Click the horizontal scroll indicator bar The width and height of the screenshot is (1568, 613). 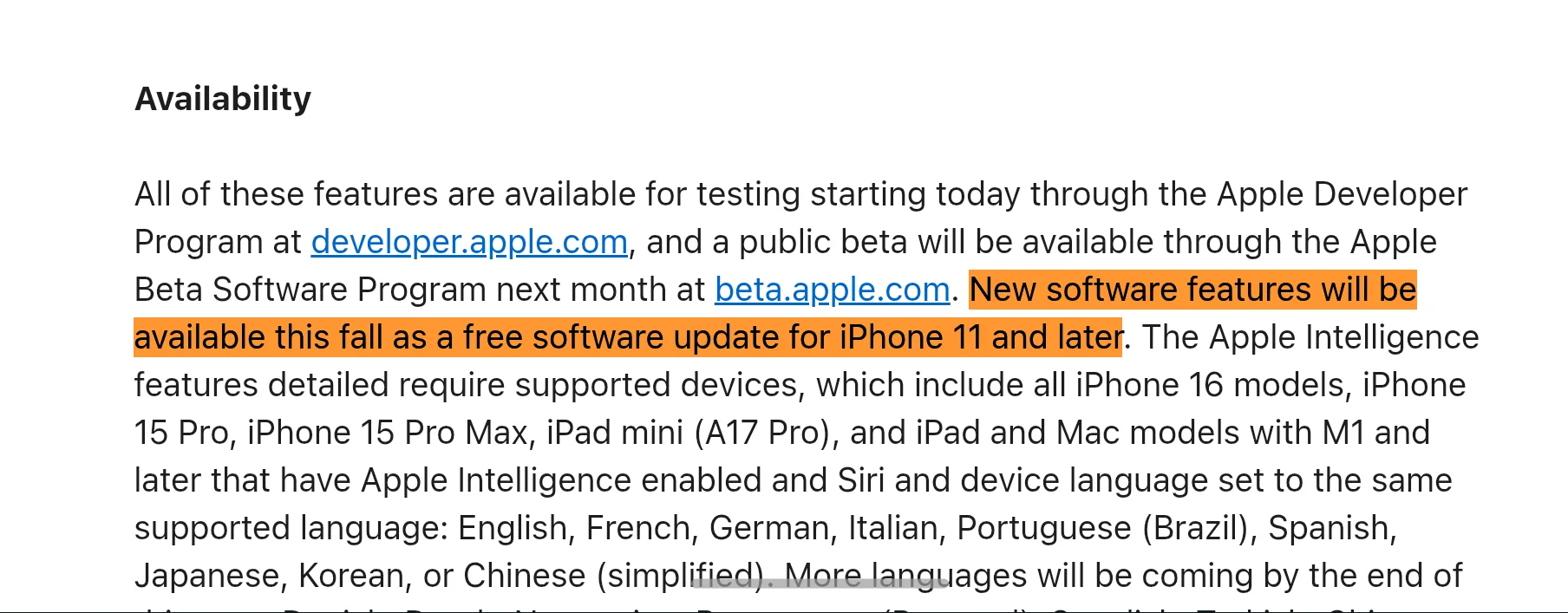tap(820, 584)
